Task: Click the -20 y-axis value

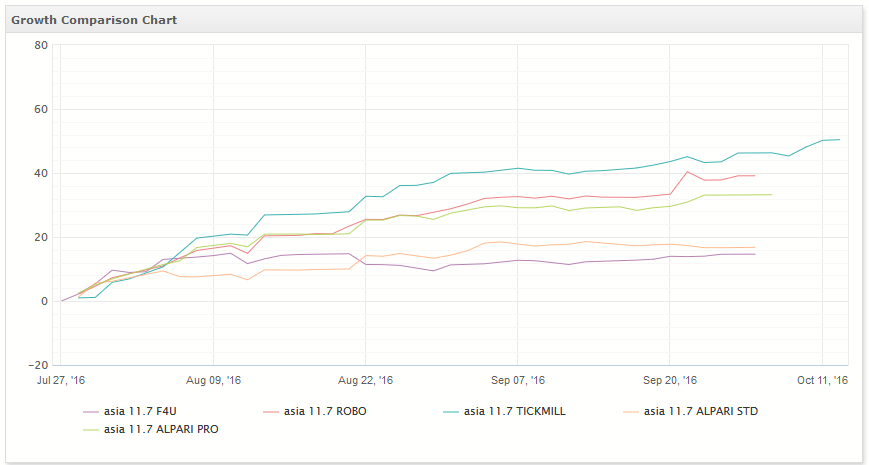Action: (38, 366)
